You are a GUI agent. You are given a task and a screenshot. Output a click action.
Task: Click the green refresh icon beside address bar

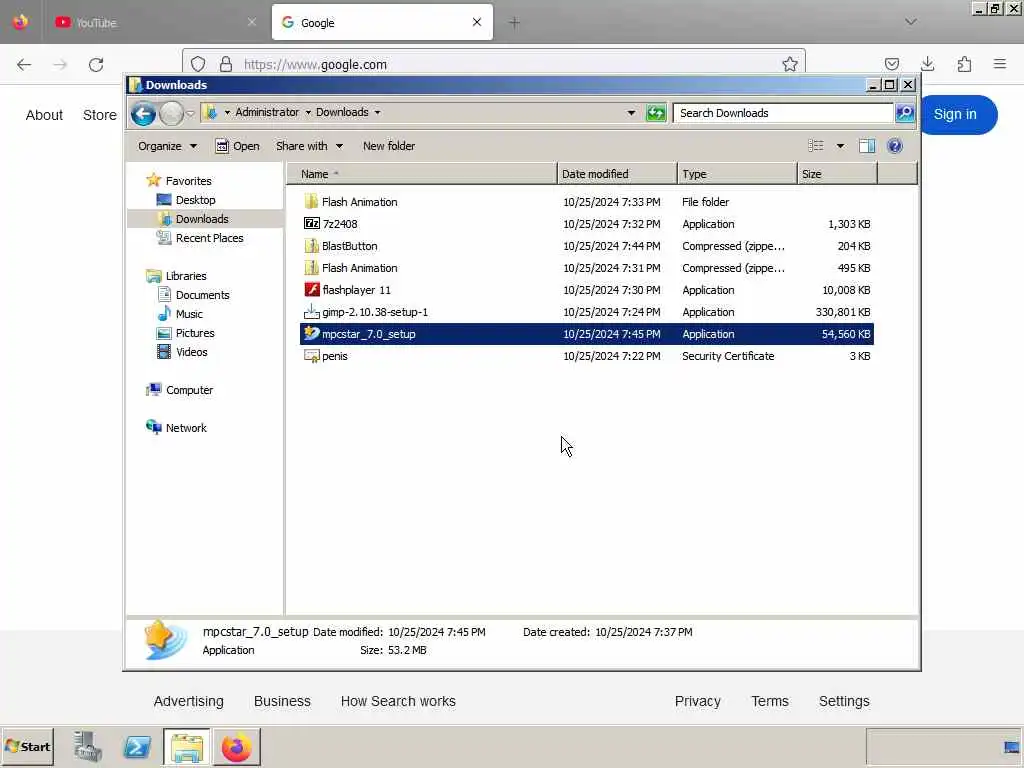point(656,113)
